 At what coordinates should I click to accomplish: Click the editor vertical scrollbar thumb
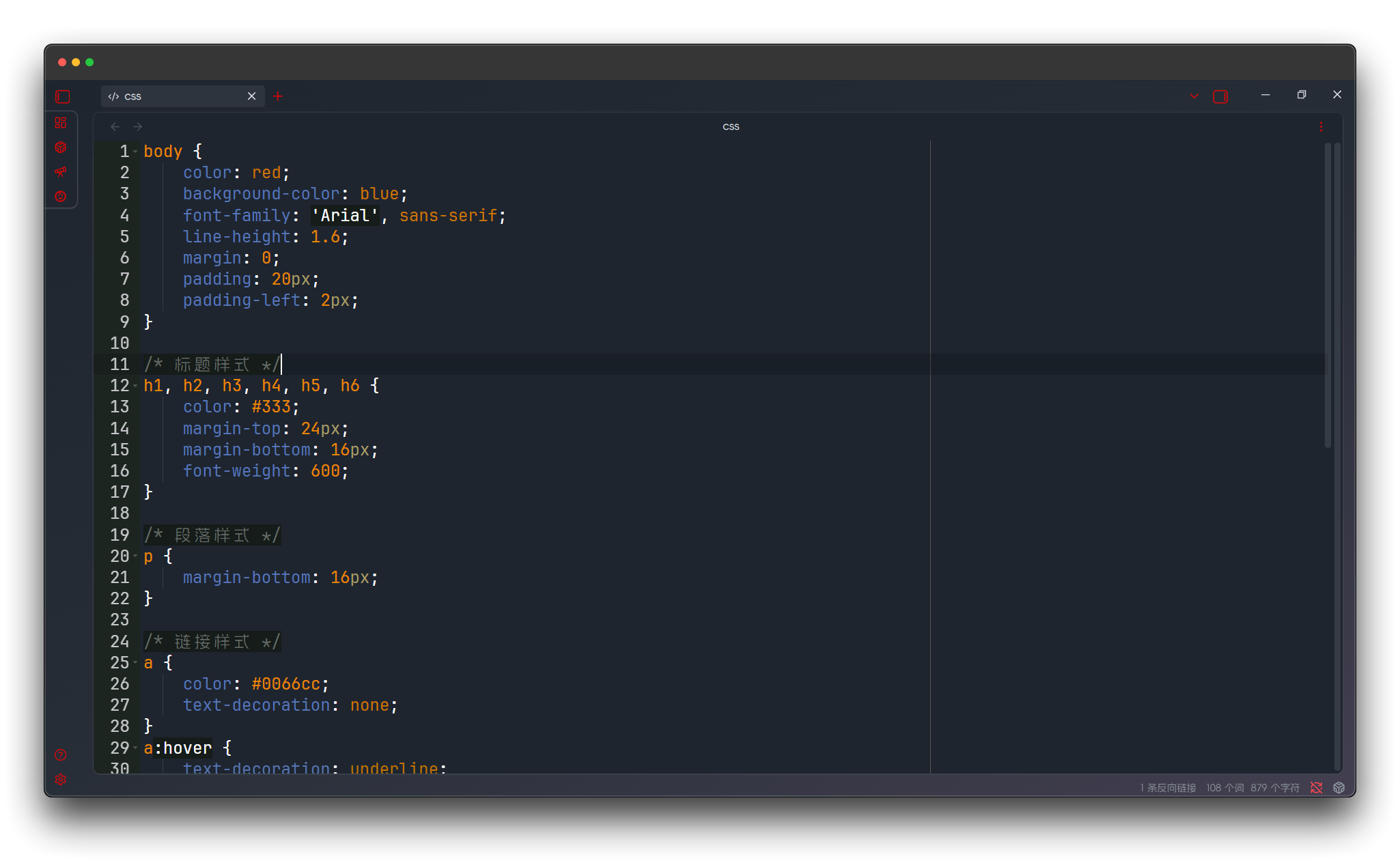pyautogui.click(x=1328, y=294)
